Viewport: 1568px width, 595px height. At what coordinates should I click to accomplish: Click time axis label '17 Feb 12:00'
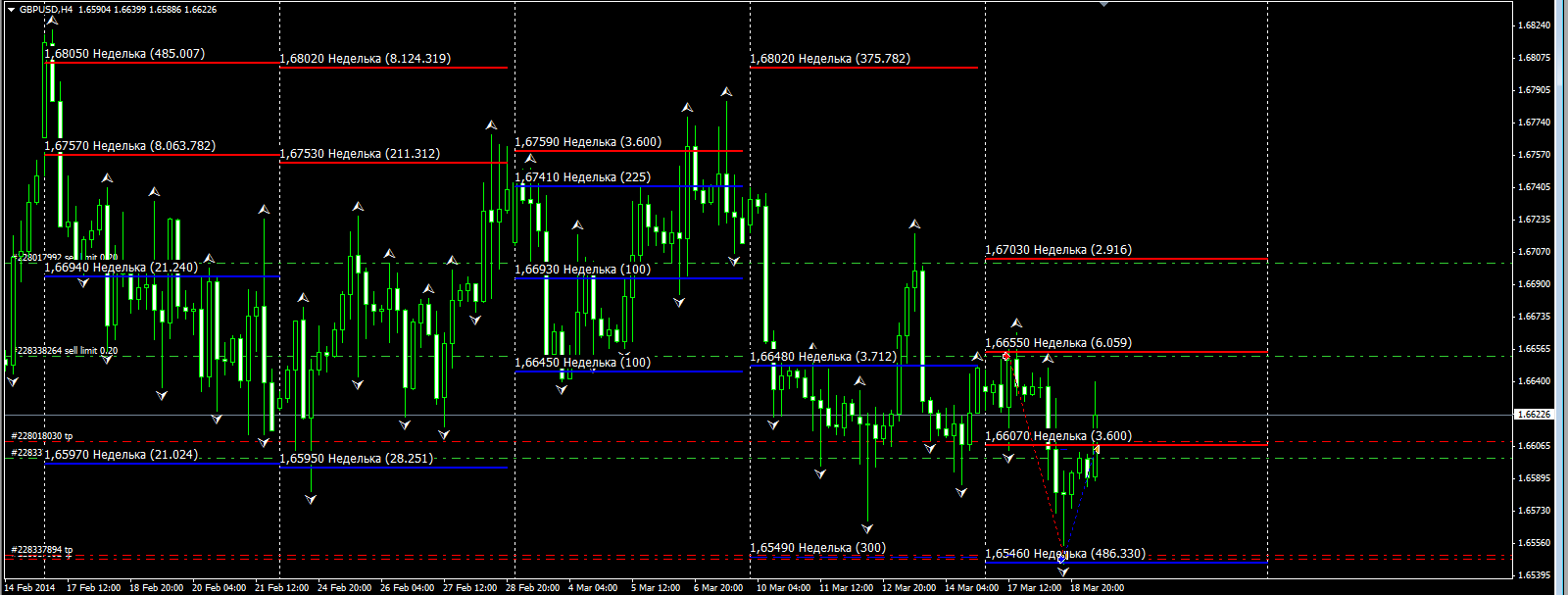pyautogui.click(x=94, y=588)
